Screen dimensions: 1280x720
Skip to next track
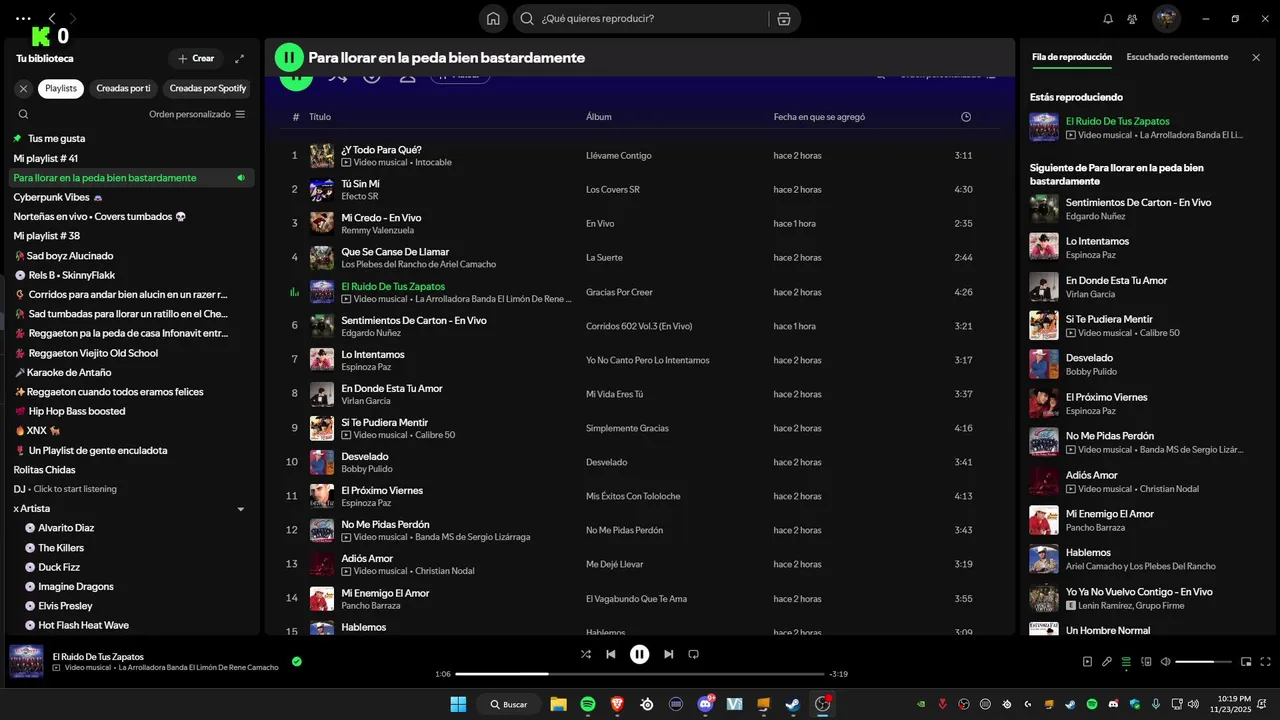point(668,654)
